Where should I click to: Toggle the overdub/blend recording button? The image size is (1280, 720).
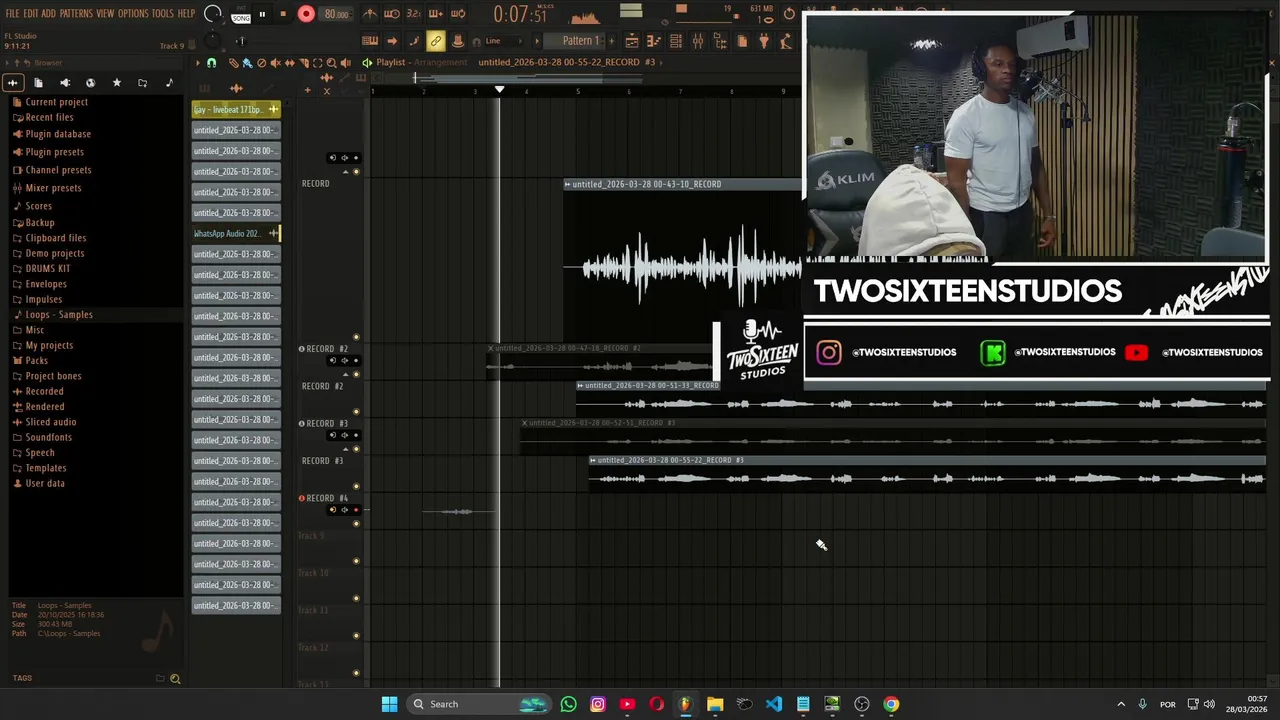[435, 14]
